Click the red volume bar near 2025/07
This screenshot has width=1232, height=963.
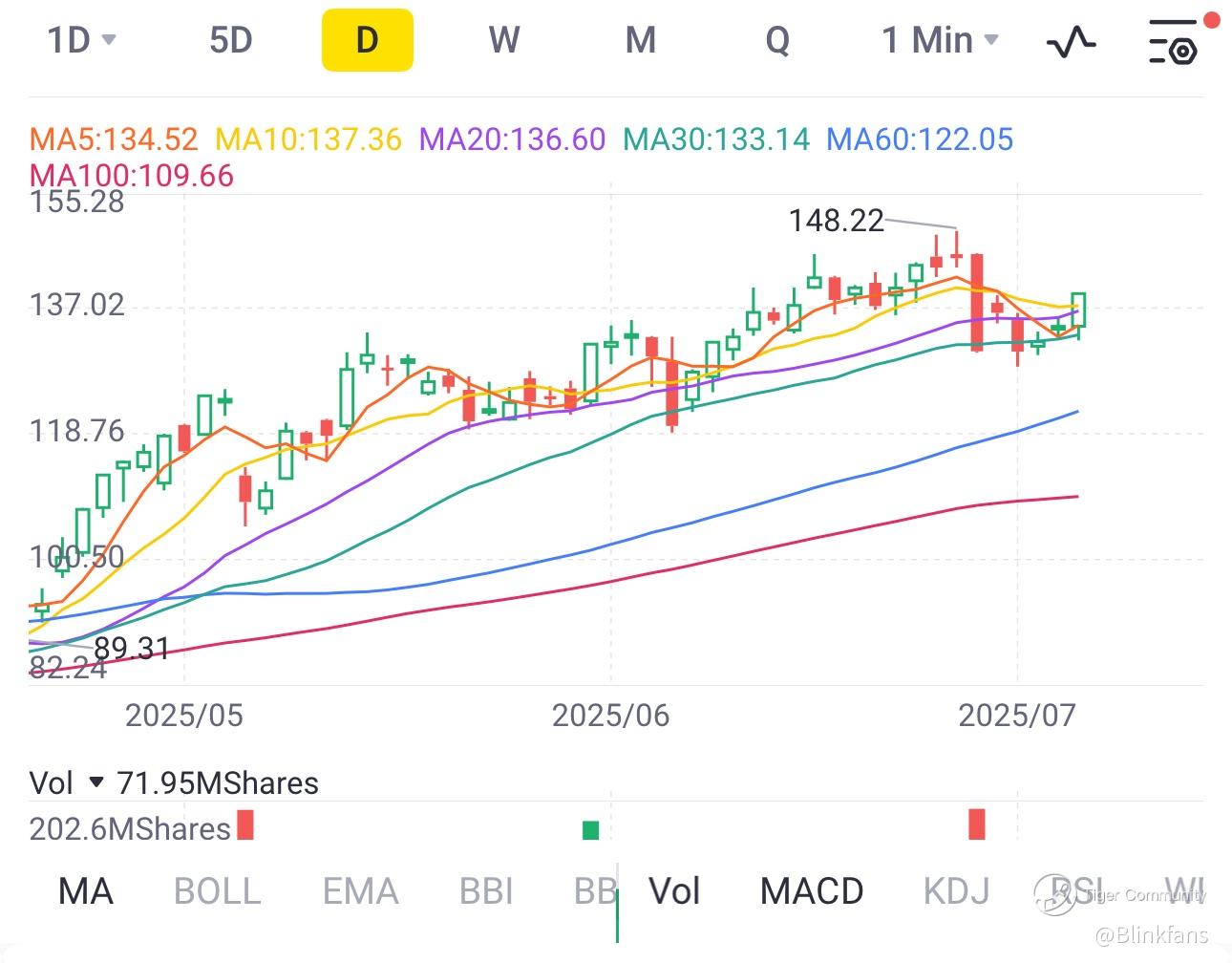[976, 824]
